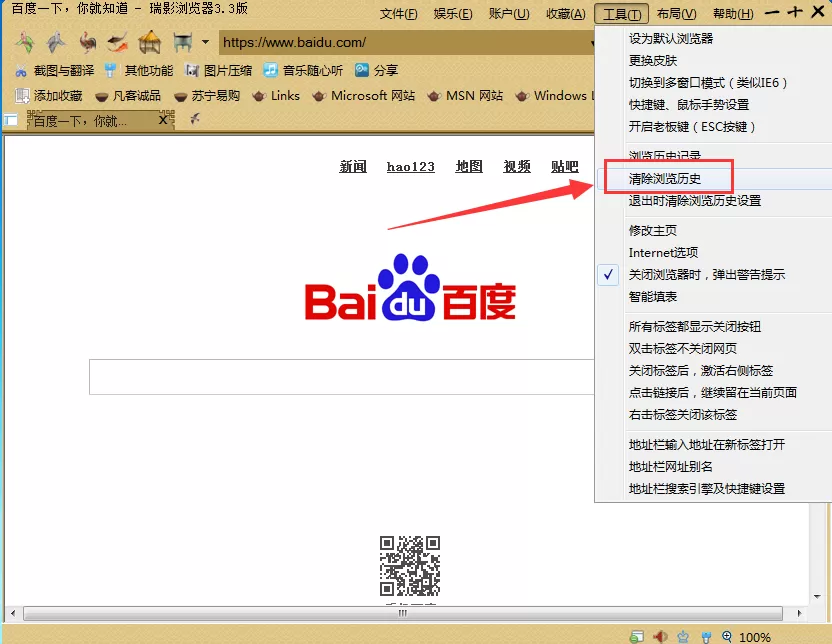Image resolution: width=832 pixels, height=644 pixels.
Task: Open the 帮助(H) menu
Action: [x=733, y=14]
